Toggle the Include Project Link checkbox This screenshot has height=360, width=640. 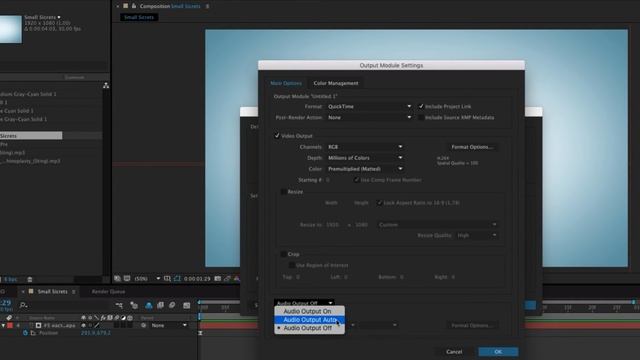tap(421, 106)
